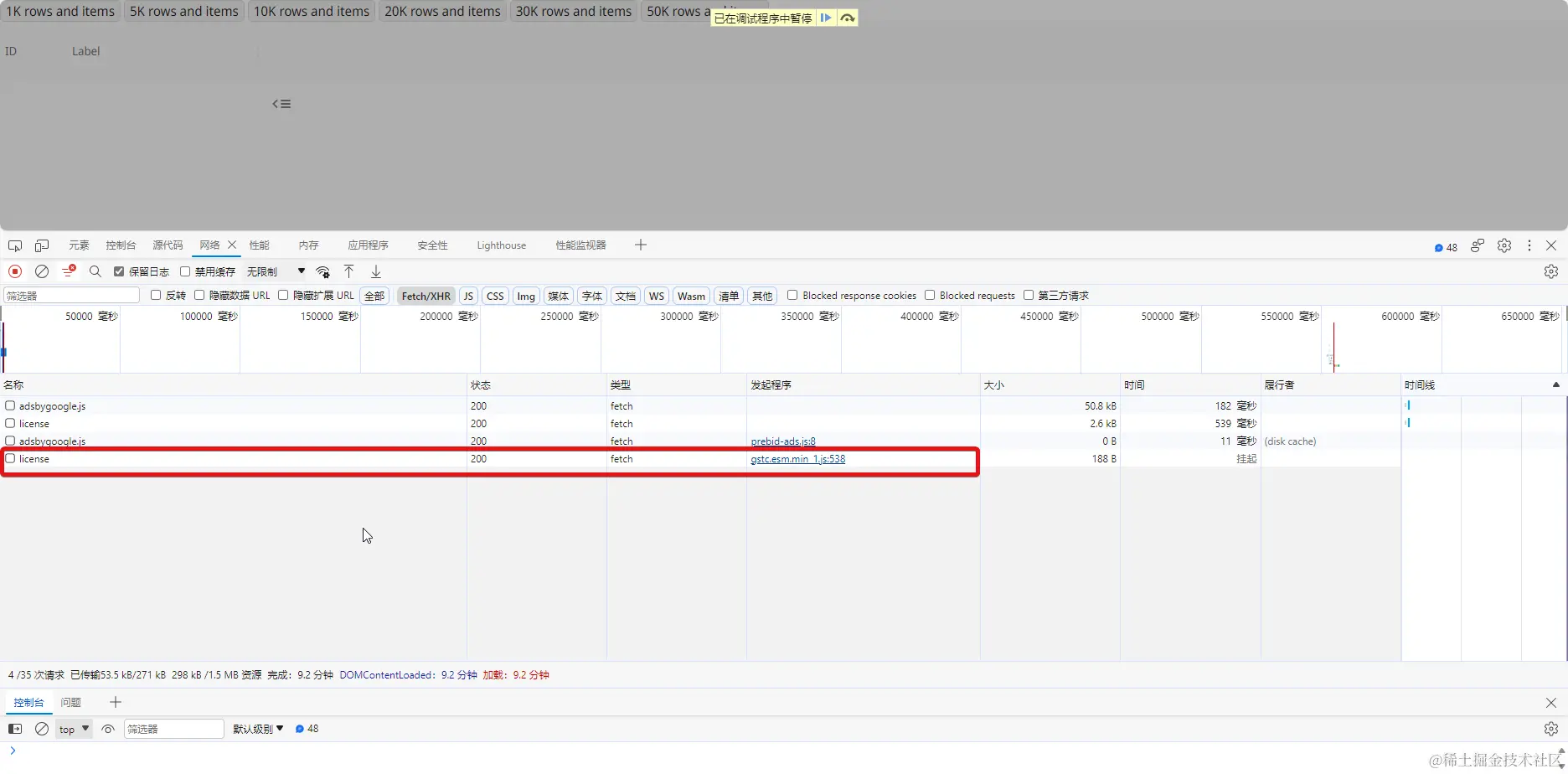Screen dimensions: 1568x774
Task: Click the 10K rows and items button
Action: click(311, 11)
